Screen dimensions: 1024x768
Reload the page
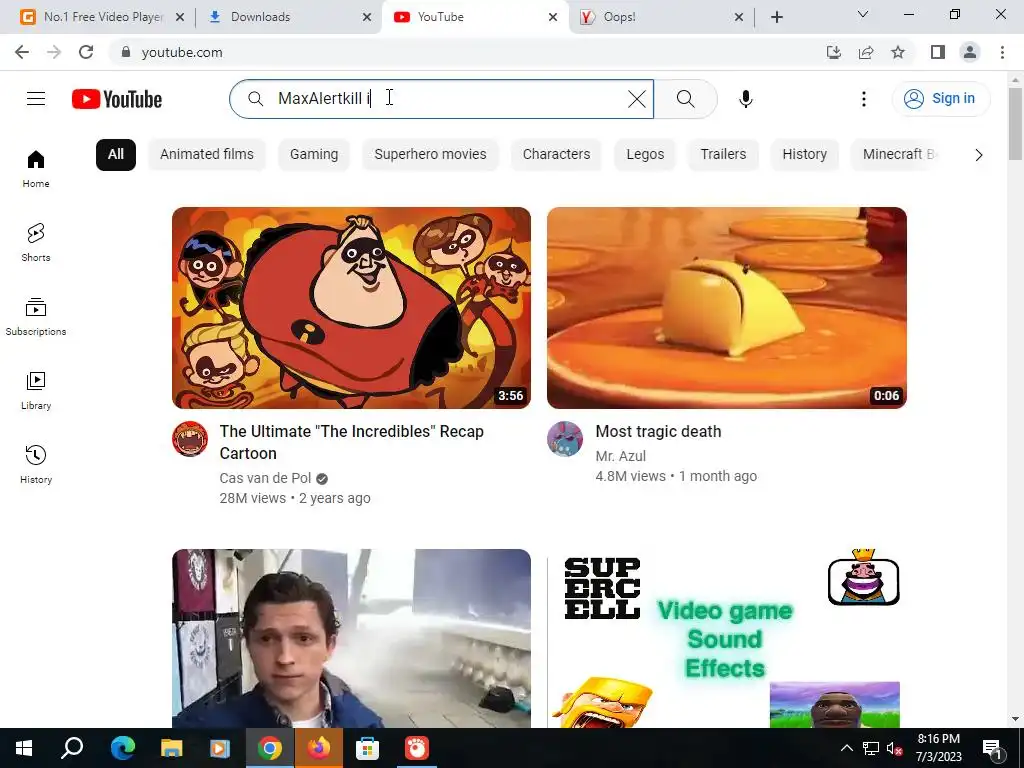point(86,52)
